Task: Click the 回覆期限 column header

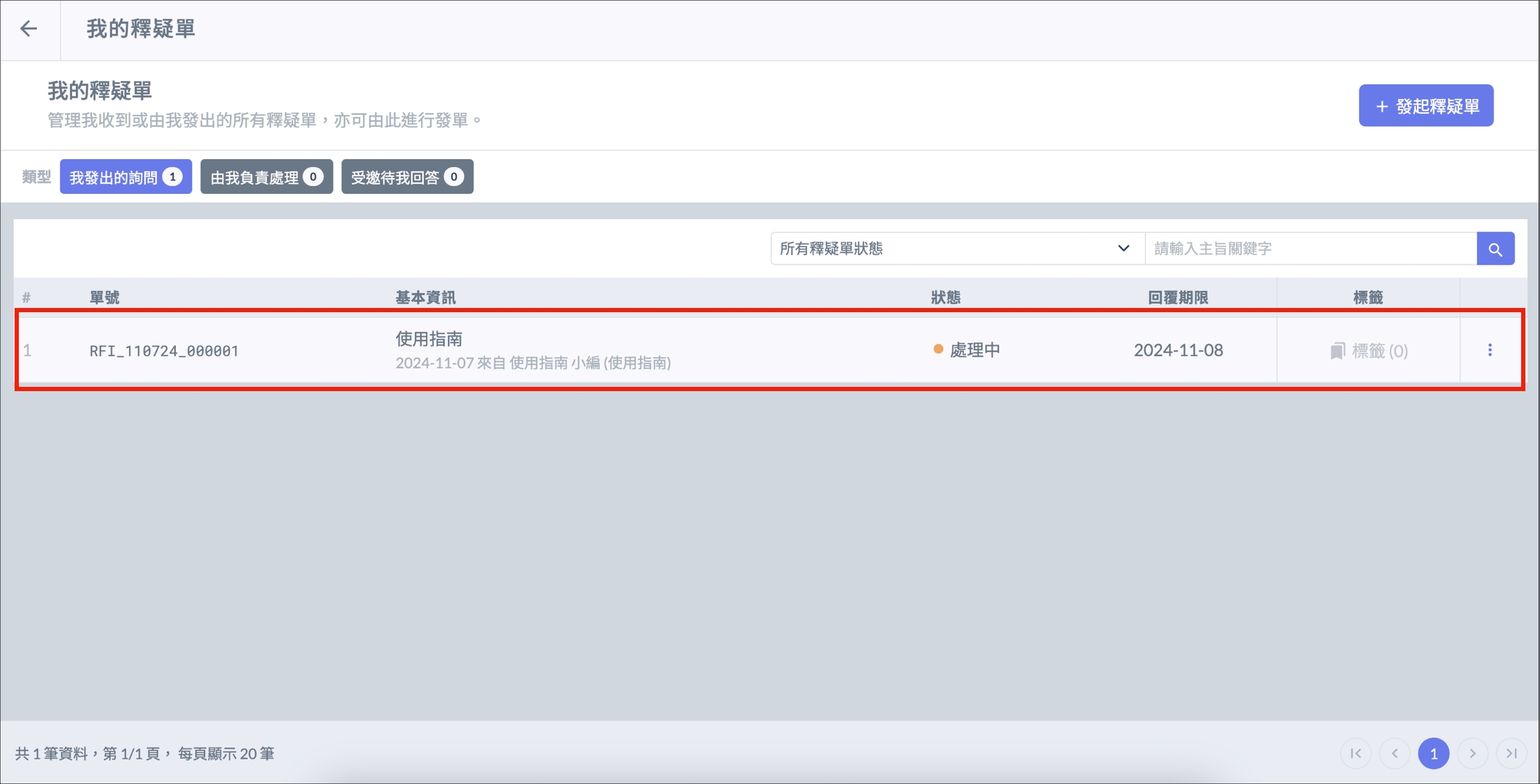Action: [1178, 297]
